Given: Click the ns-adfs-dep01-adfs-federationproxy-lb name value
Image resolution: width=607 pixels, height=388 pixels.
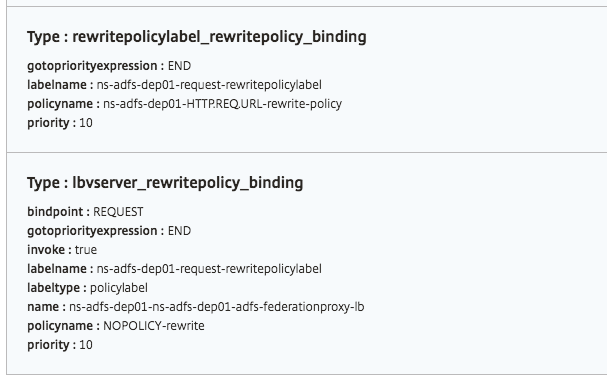Looking at the screenshot, I should pyautogui.click(x=217, y=307).
